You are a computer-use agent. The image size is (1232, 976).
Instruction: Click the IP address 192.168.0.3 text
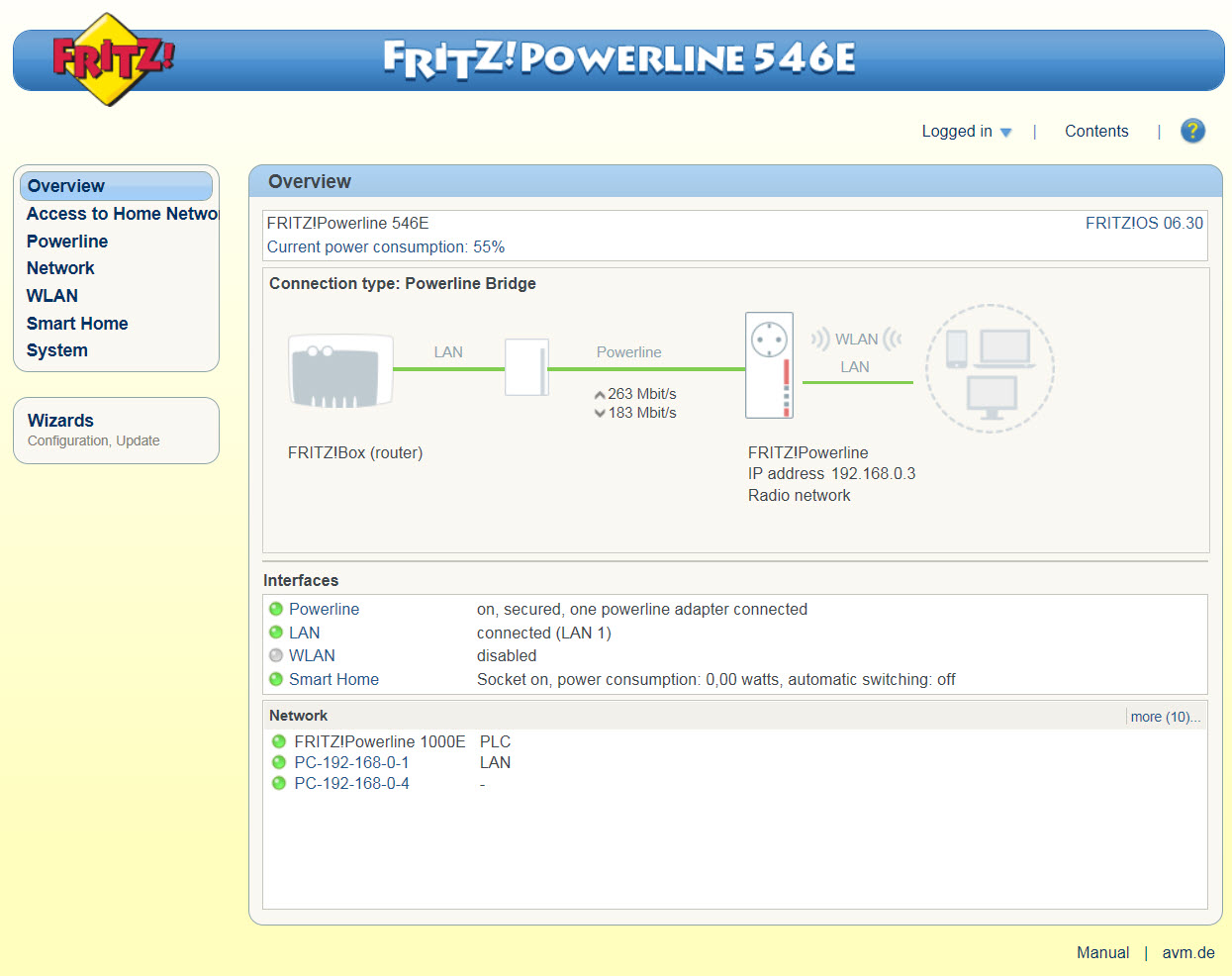[831, 473]
